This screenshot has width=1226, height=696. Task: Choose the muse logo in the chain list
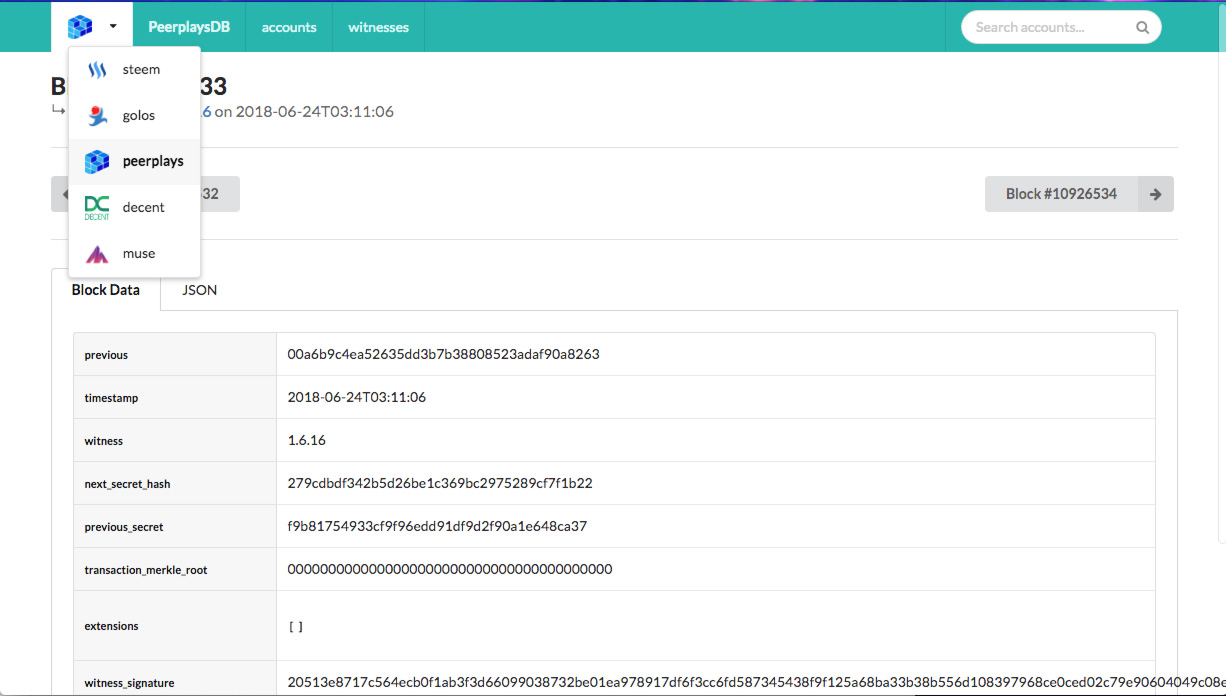(x=97, y=254)
